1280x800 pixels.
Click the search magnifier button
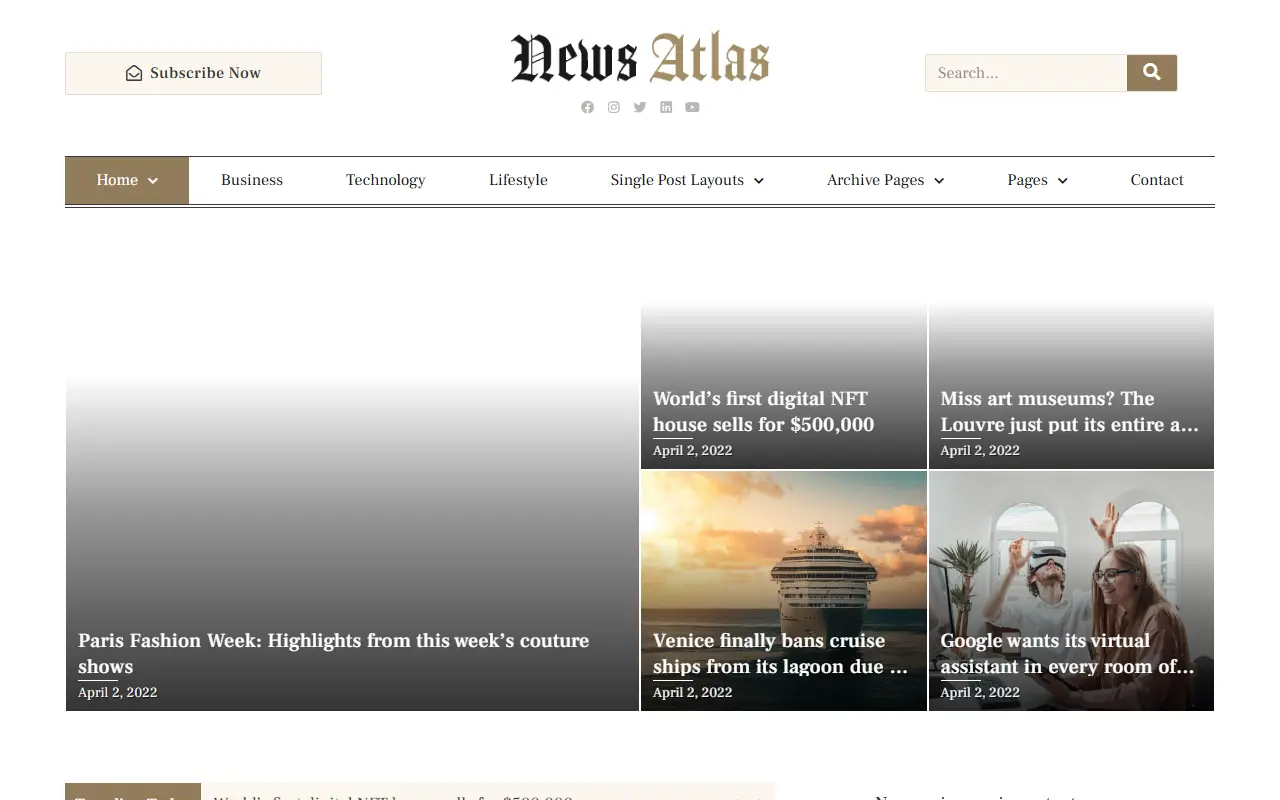point(1152,73)
